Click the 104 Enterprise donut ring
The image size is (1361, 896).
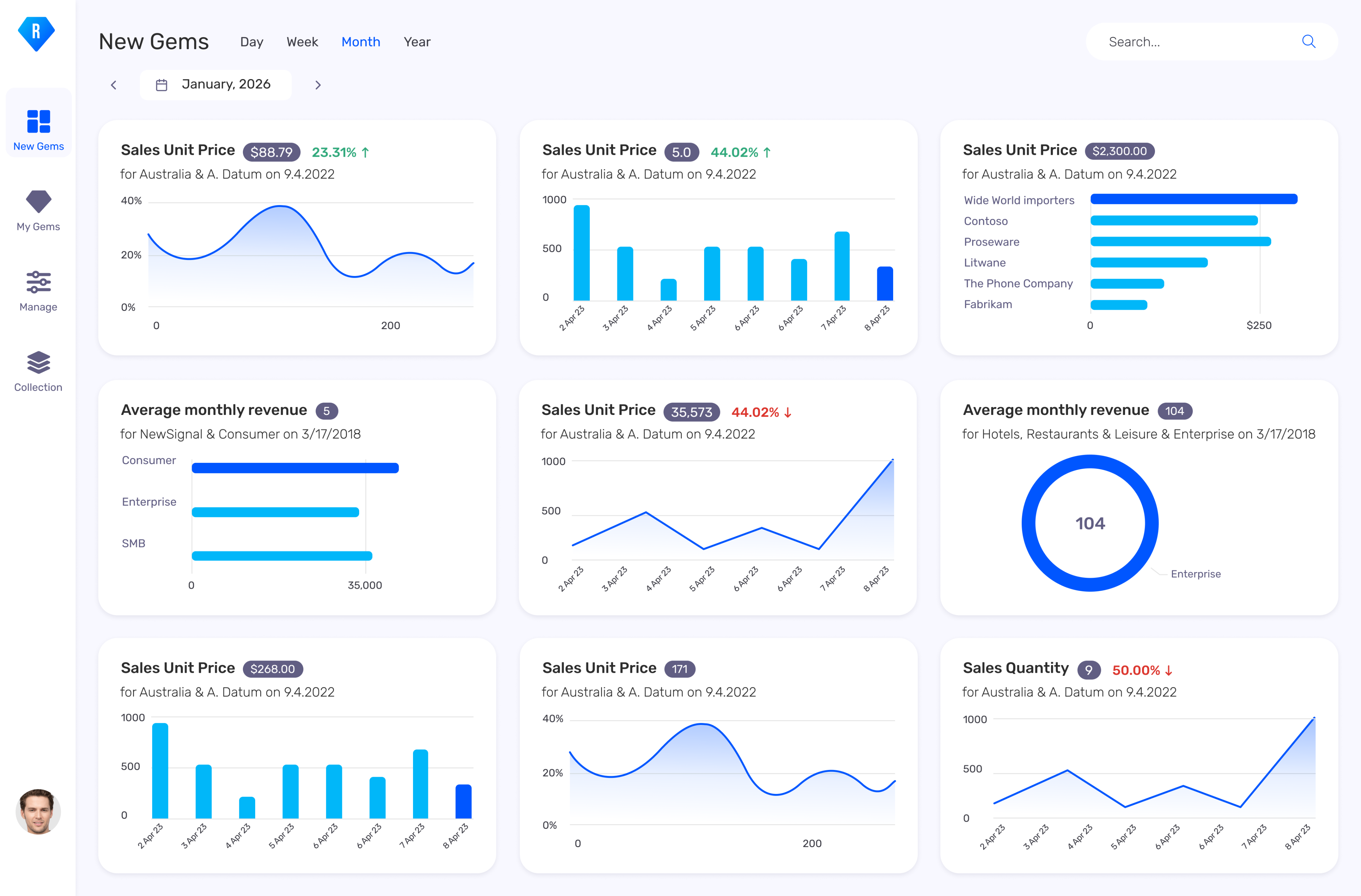(x=1090, y=523)
